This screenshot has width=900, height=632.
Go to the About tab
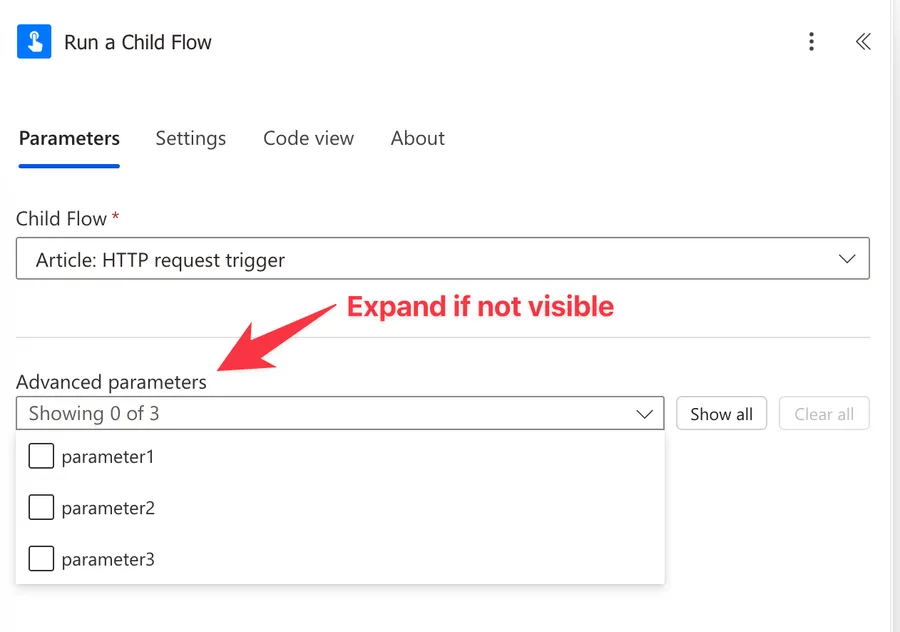(x=417, y=139)
